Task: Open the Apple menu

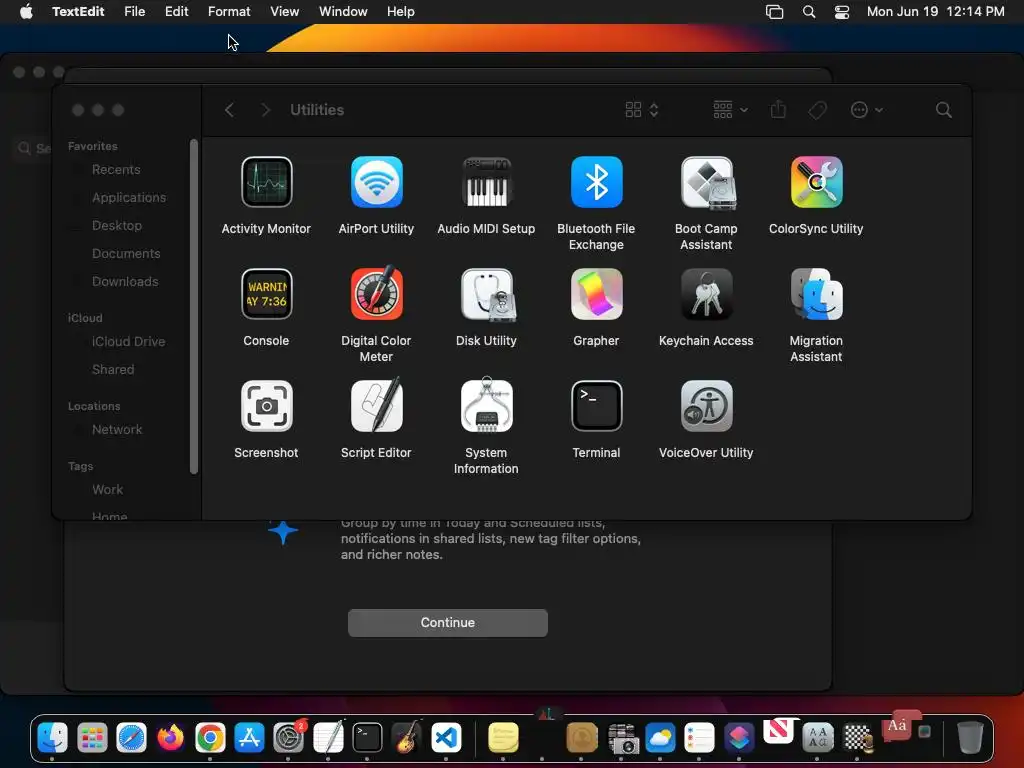Action: (26, 12)
